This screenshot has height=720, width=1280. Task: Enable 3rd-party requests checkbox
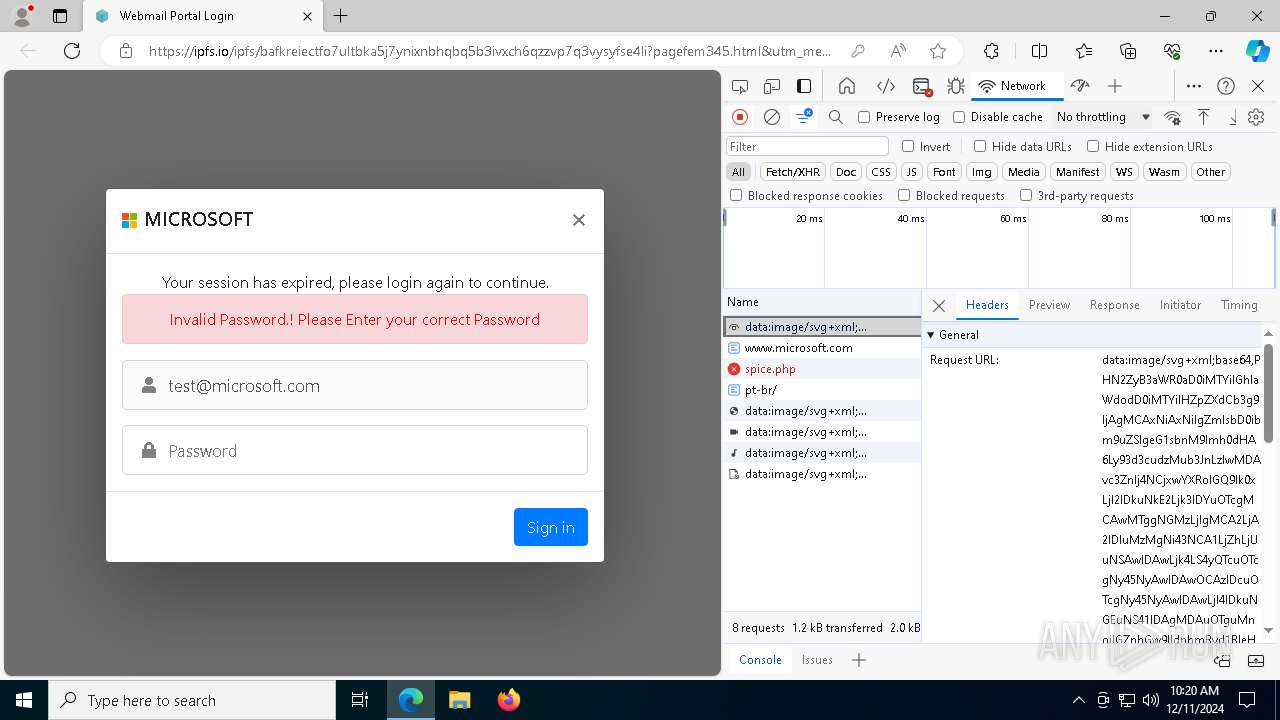pos(1025,195)
